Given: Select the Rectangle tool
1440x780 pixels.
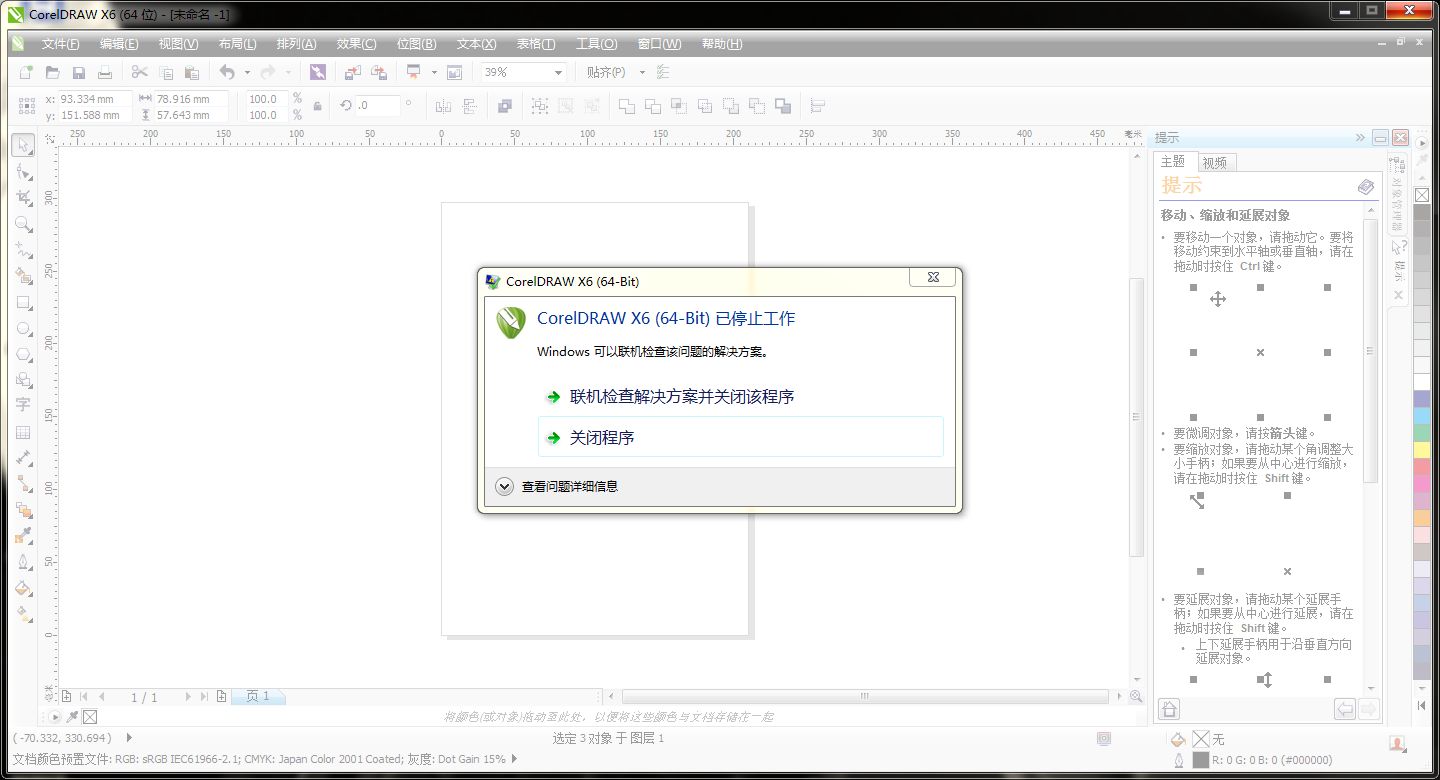Looking at the screenshot, I should [x=23, y=302].
